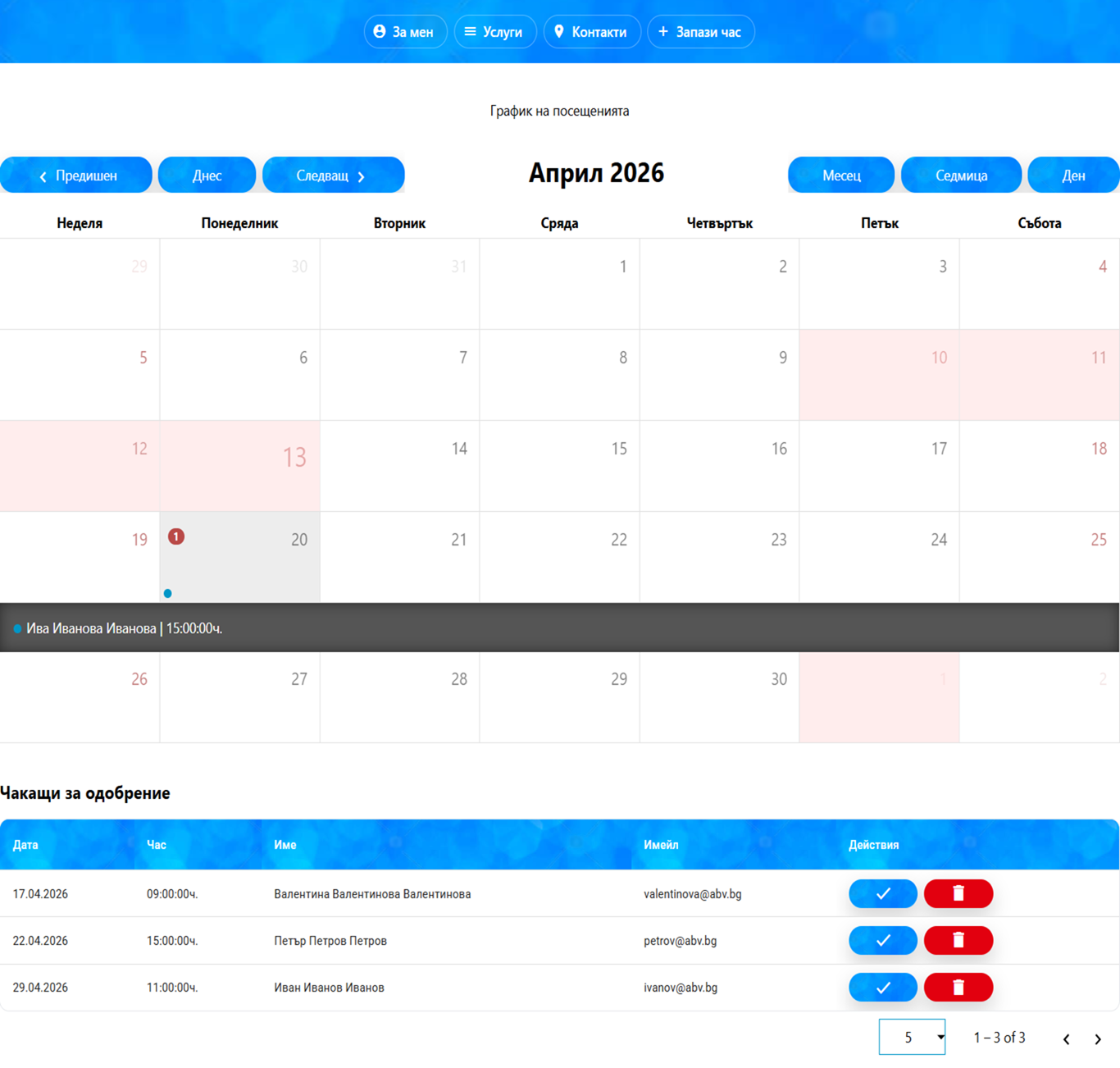Switch calendar to Месец view

tap(841, 175)
